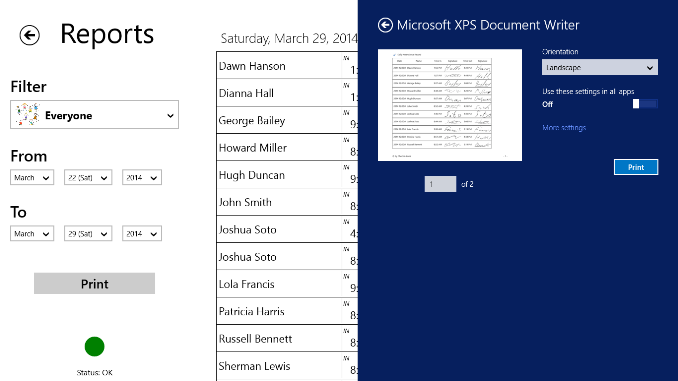This screenshot has height=381, width=678.
Task: Click the Everyone filter group icon
Action: pyautogui.click(x=27, y=115)
